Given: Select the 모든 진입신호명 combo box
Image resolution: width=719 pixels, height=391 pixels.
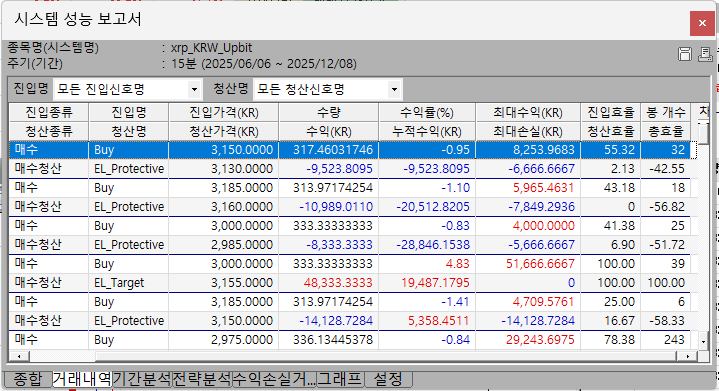Looking at the screenshot, I should click(127, 89).
